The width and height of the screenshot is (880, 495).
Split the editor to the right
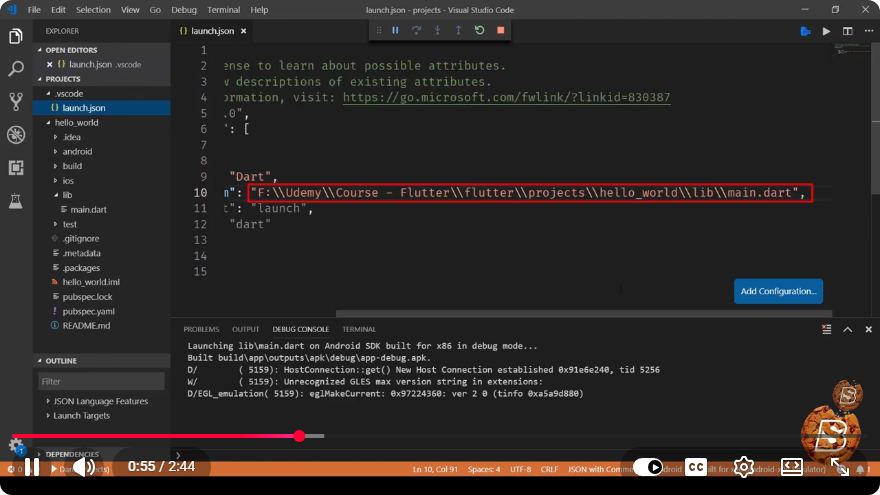[x=847, y=31]
